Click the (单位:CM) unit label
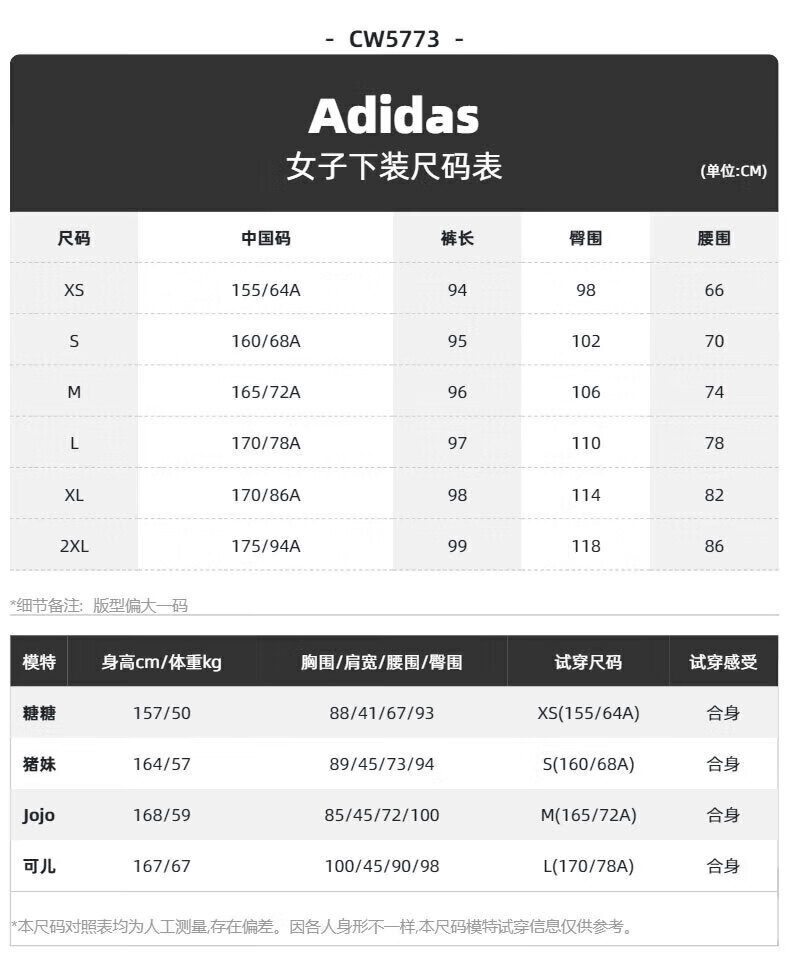This screenshot has width=790, height=968. pyautogui.click(x=733, y=171)
